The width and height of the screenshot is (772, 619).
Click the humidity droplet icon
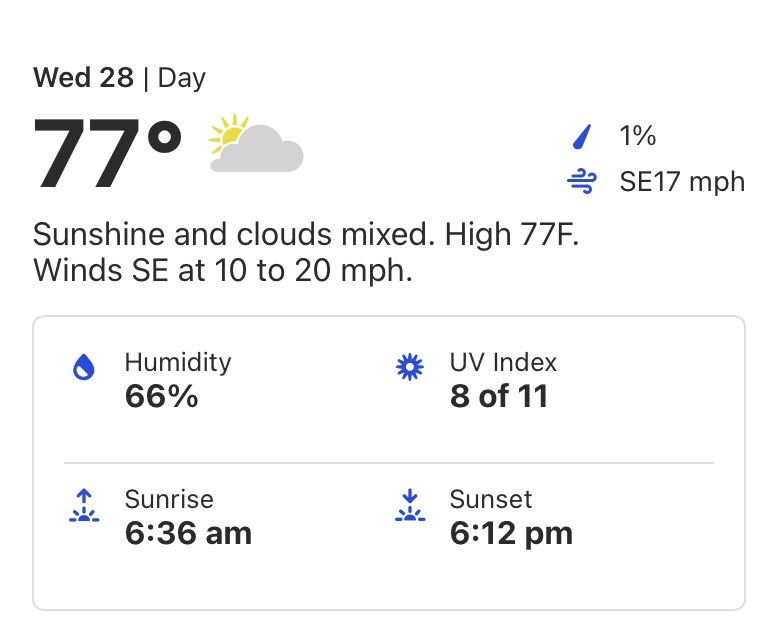click(x=84, y=367)
